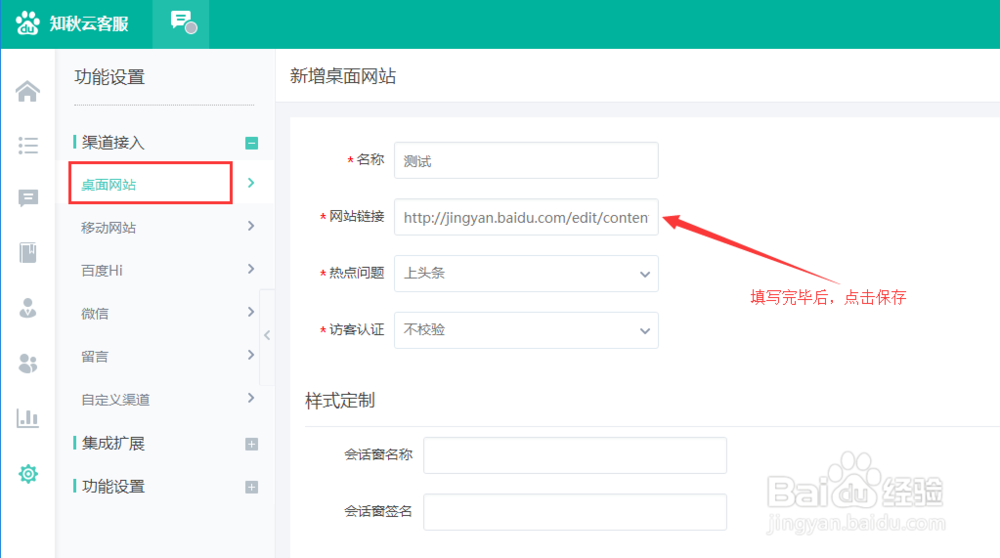
Task: Open the list icon in left sidebar
Action: tap(27, 145)
